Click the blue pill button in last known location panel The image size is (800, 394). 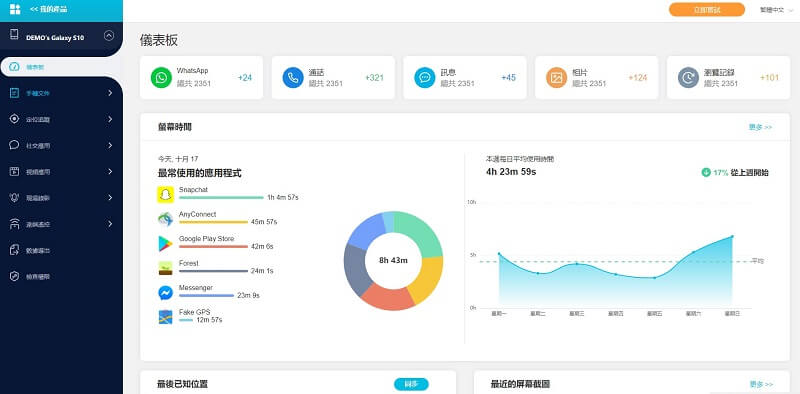[411, 384]
